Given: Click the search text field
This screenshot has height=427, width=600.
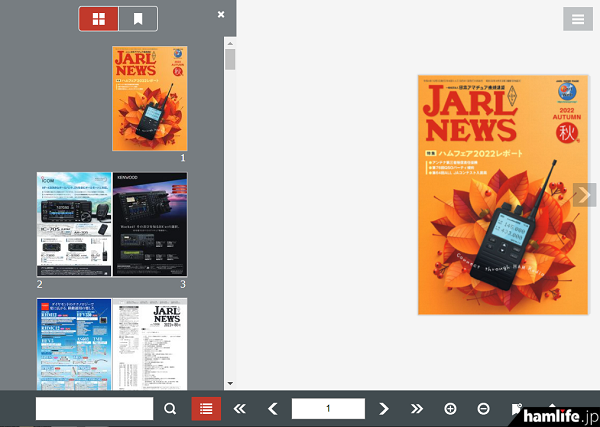Looking at the screenshot, I should (94, 408).
